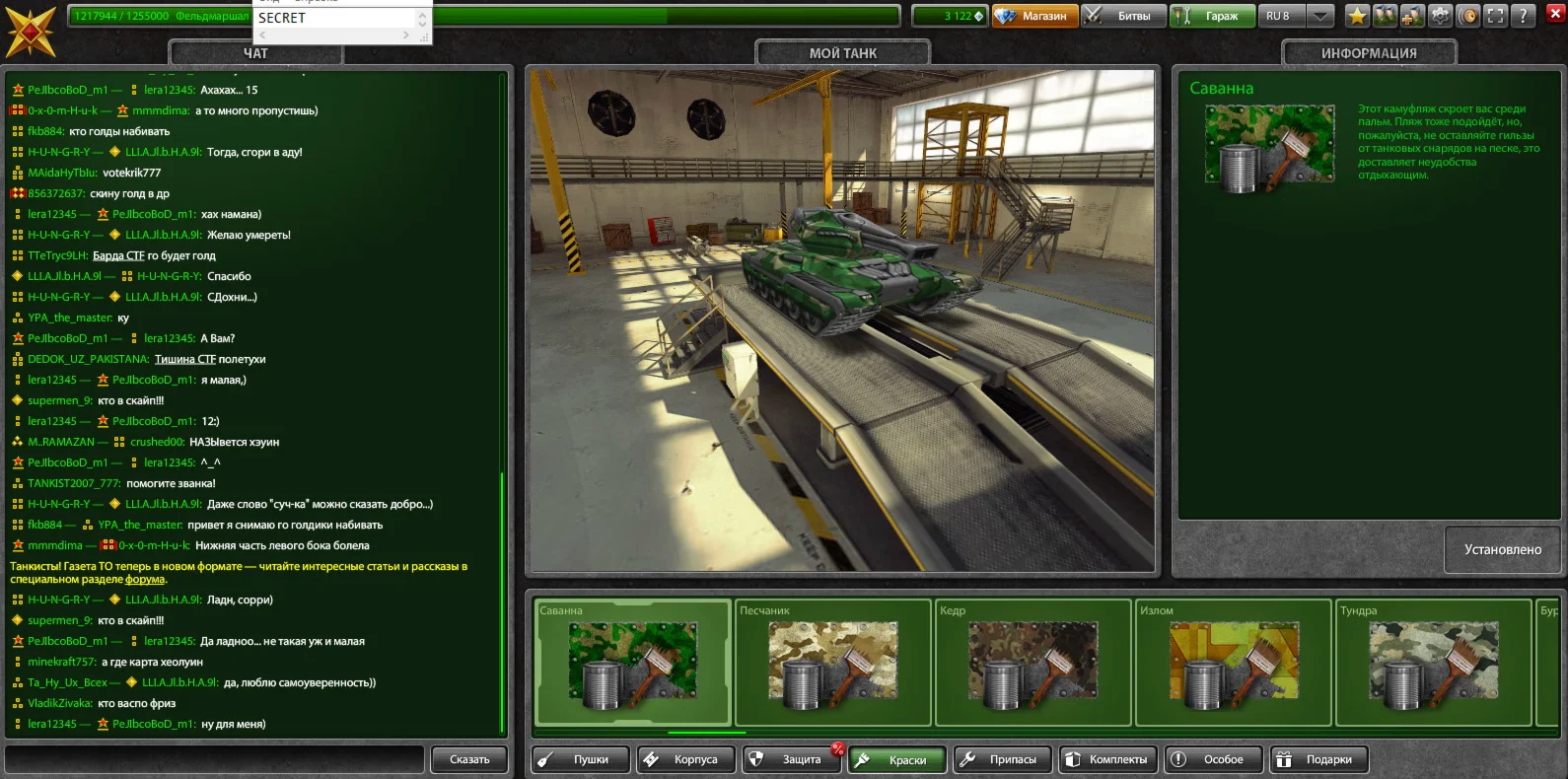
Task: Click the Сказать send chat button
Action: click(x=469, y=759)
